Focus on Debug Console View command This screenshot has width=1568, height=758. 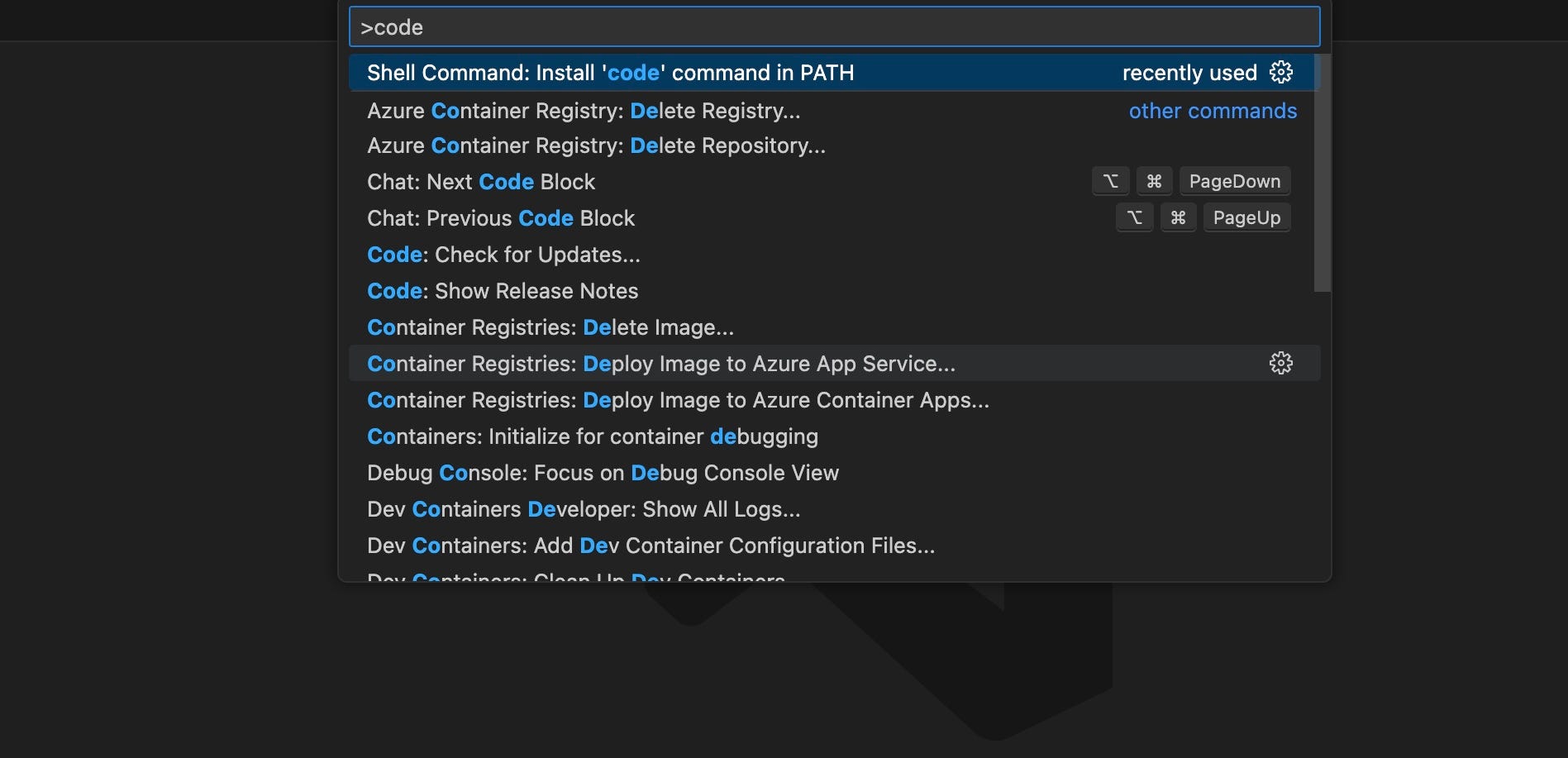coord(603,473)
